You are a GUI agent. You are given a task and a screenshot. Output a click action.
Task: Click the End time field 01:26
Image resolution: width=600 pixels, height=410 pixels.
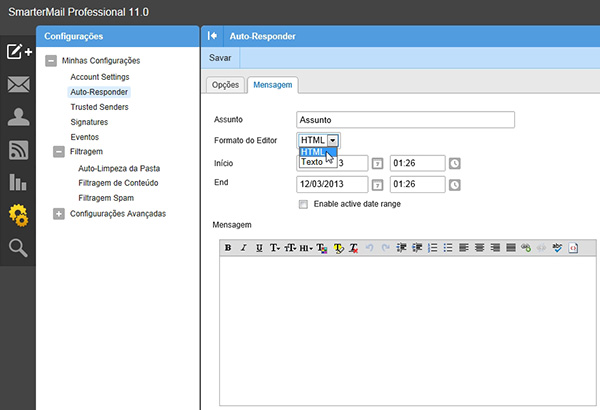pyautogui.click(x=417, y=184)
